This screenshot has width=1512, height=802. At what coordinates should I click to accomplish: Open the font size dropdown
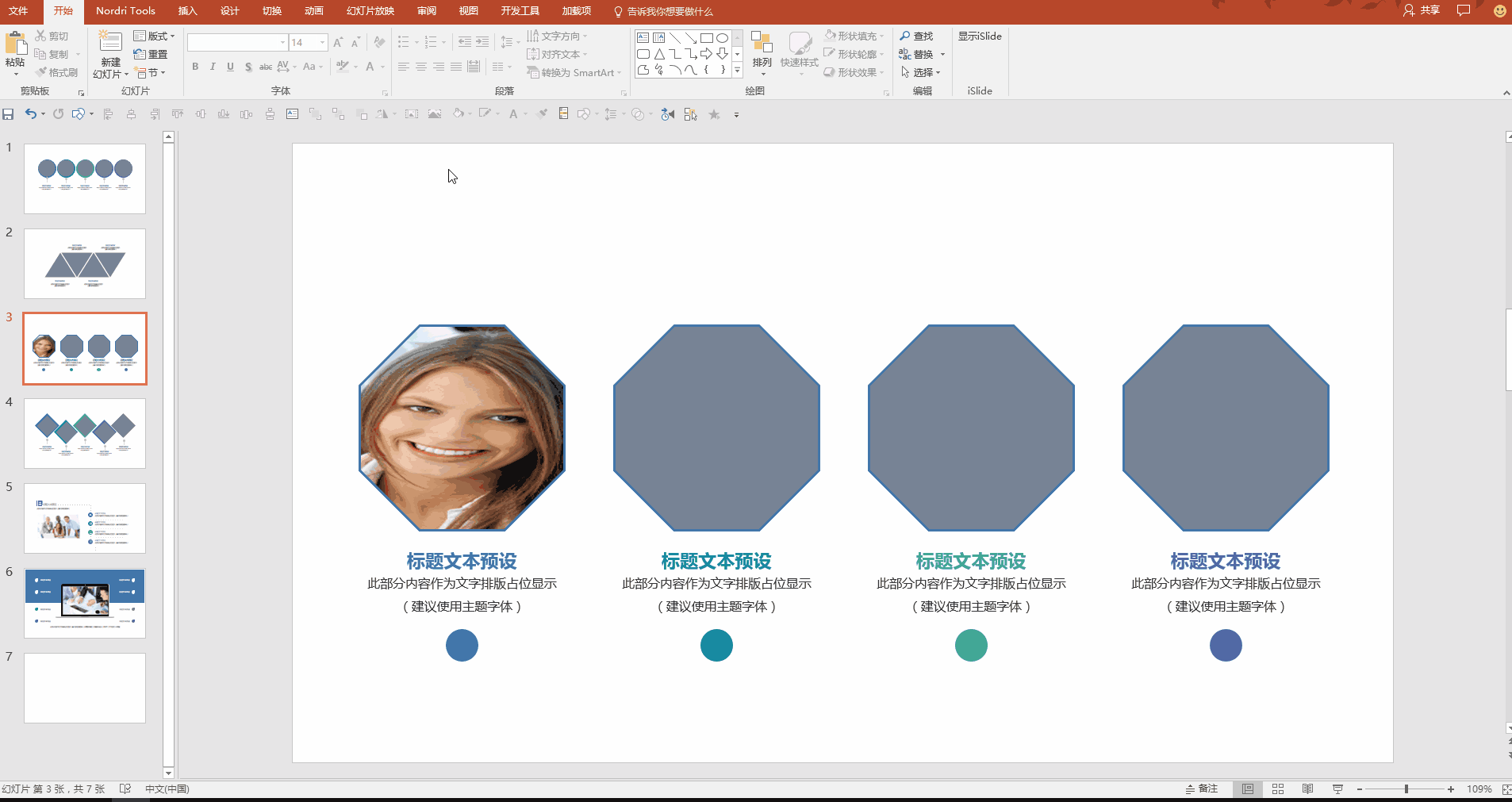323,42
